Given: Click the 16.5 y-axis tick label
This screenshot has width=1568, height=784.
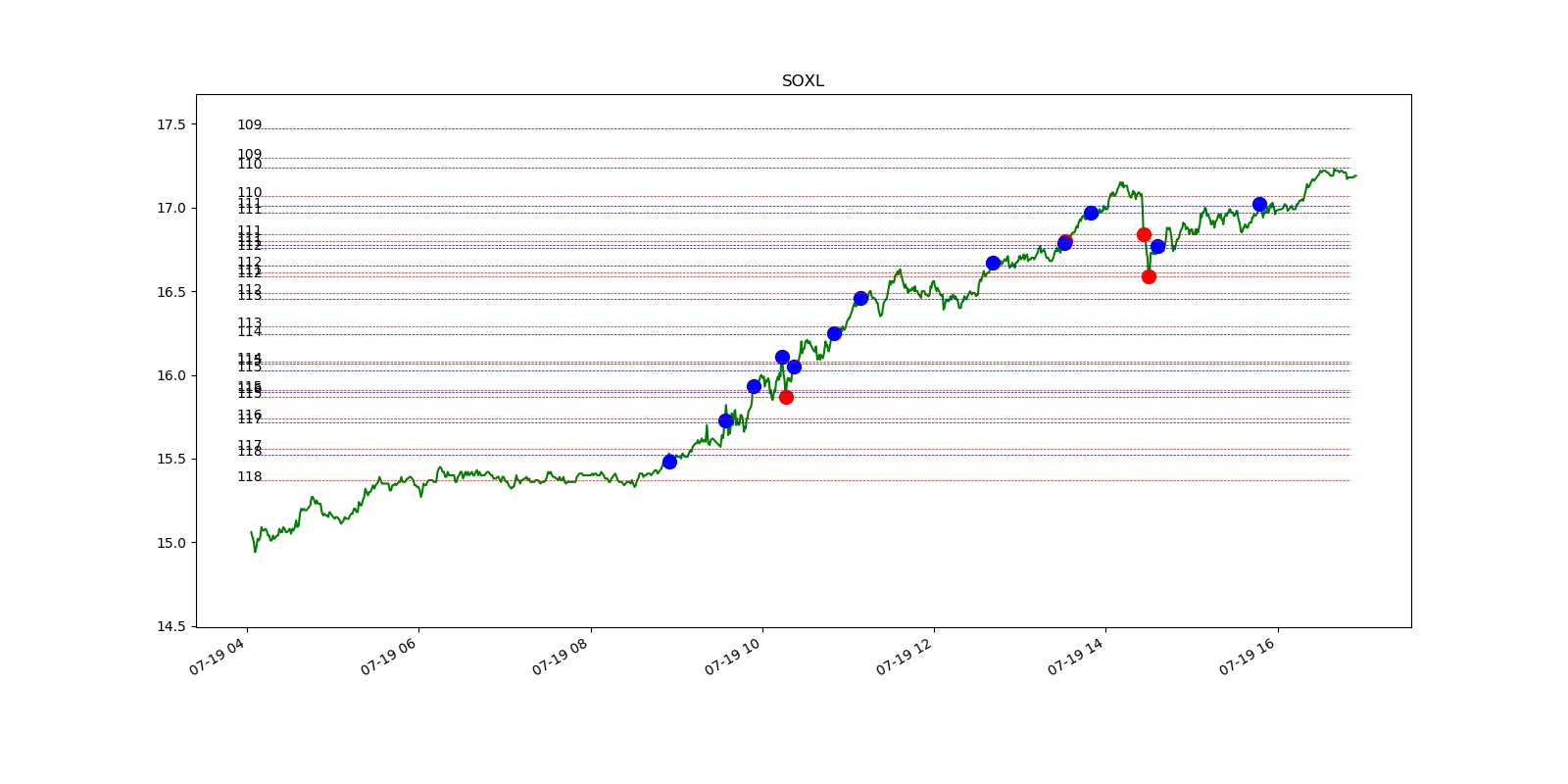Looking at the screenshot, I should 171,292.
